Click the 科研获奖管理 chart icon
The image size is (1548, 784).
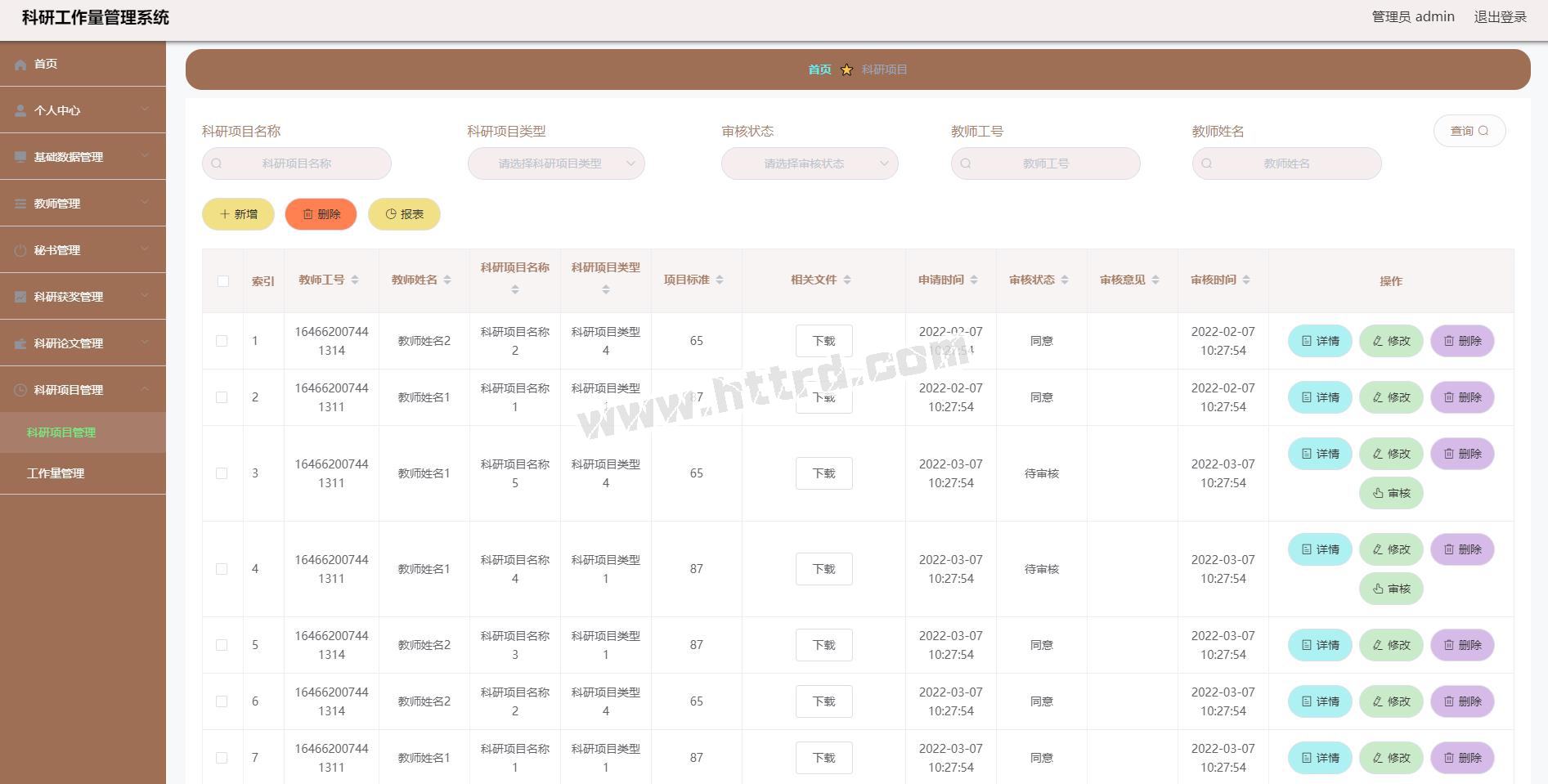click(x=20, y=297)
